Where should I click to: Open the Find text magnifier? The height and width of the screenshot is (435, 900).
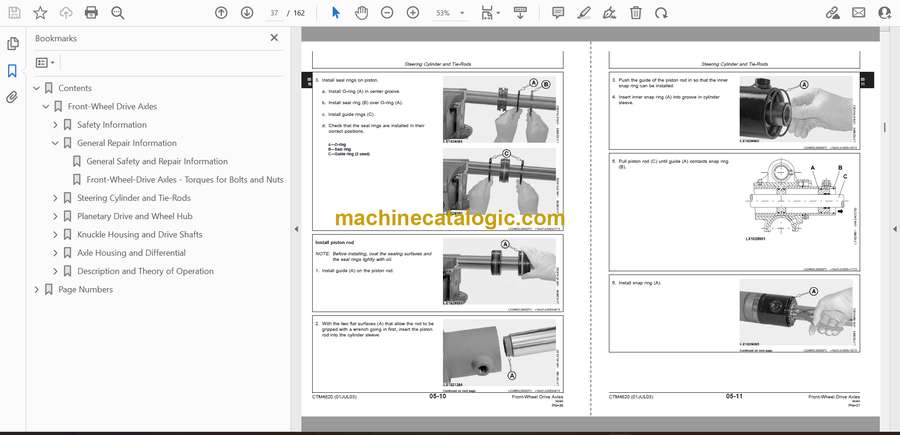[118, 13]
